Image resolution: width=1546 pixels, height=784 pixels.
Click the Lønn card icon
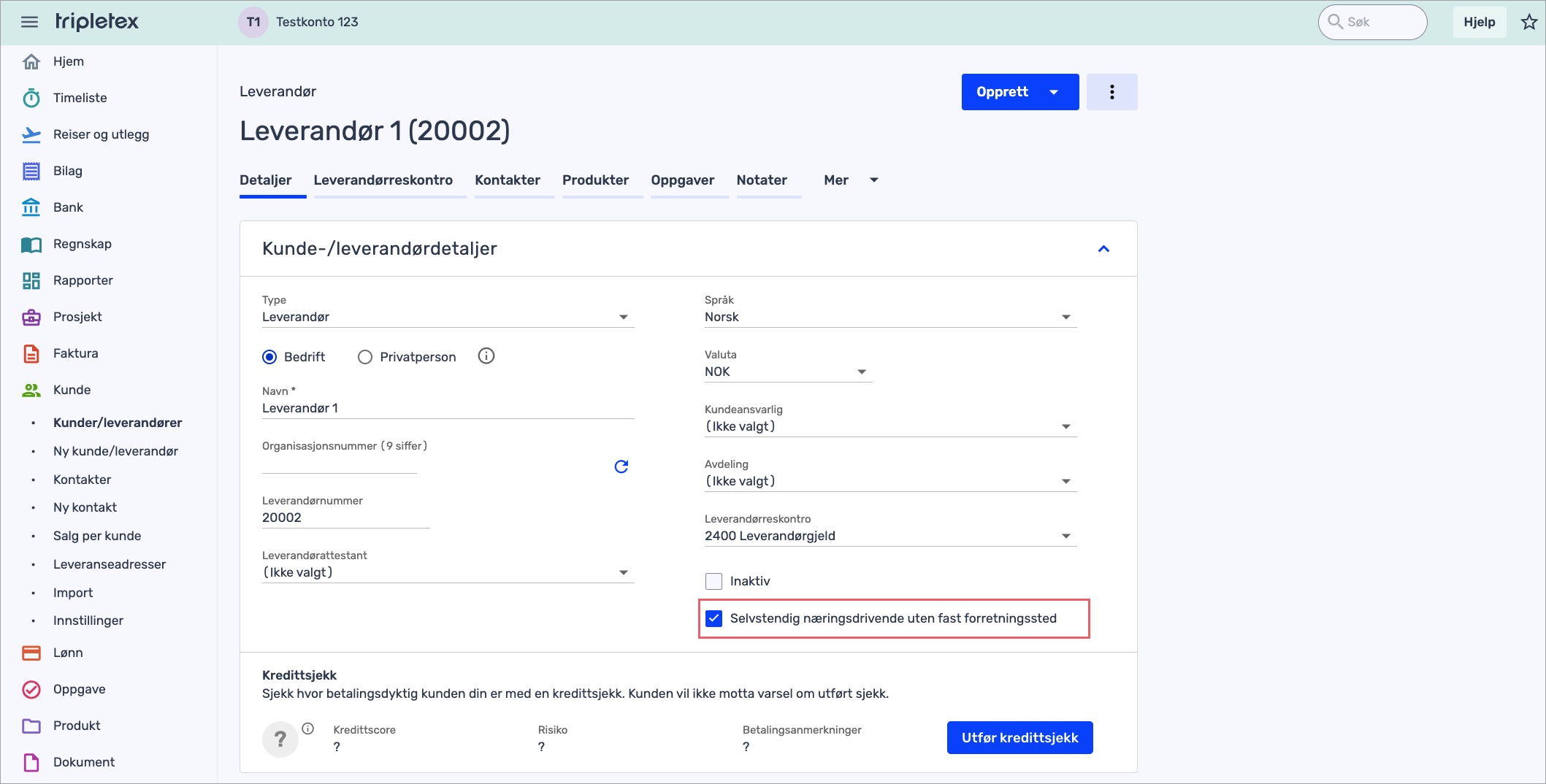tap(31, 653)
